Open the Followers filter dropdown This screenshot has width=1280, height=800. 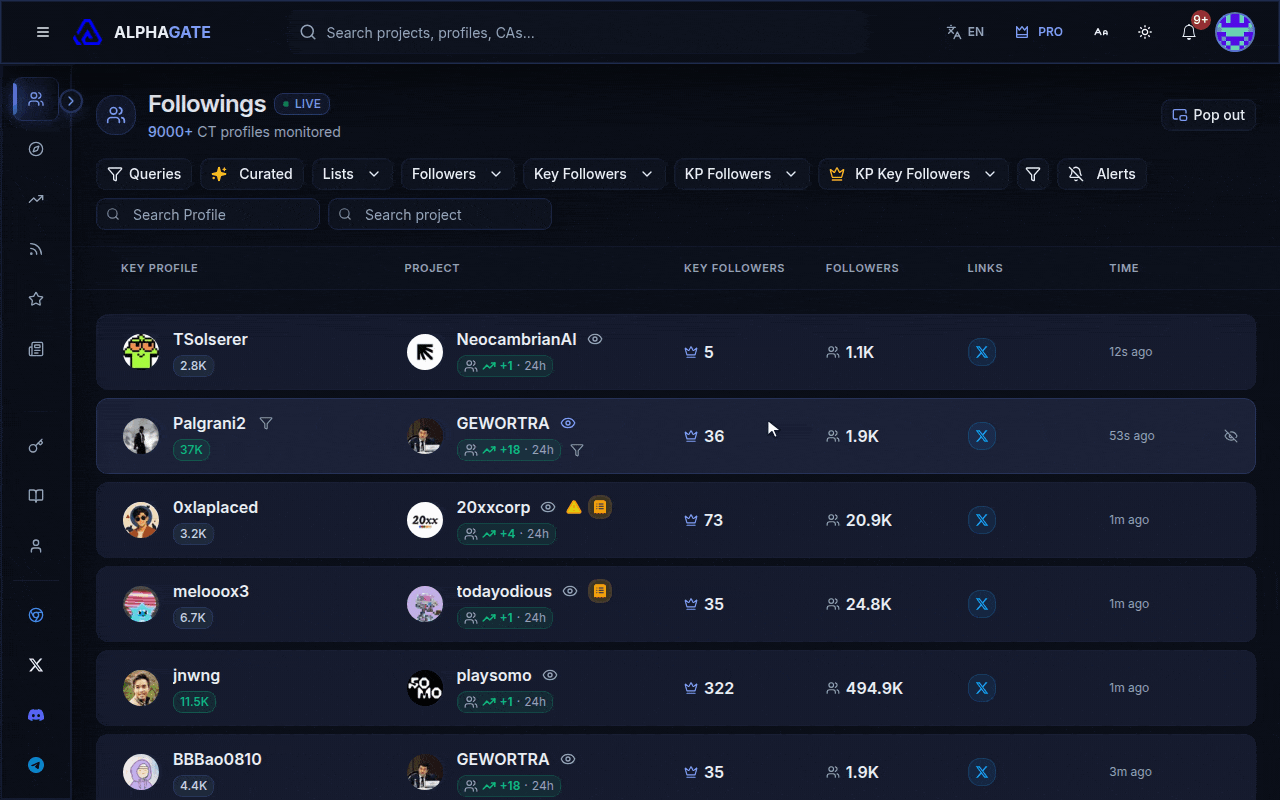(457, 174)
